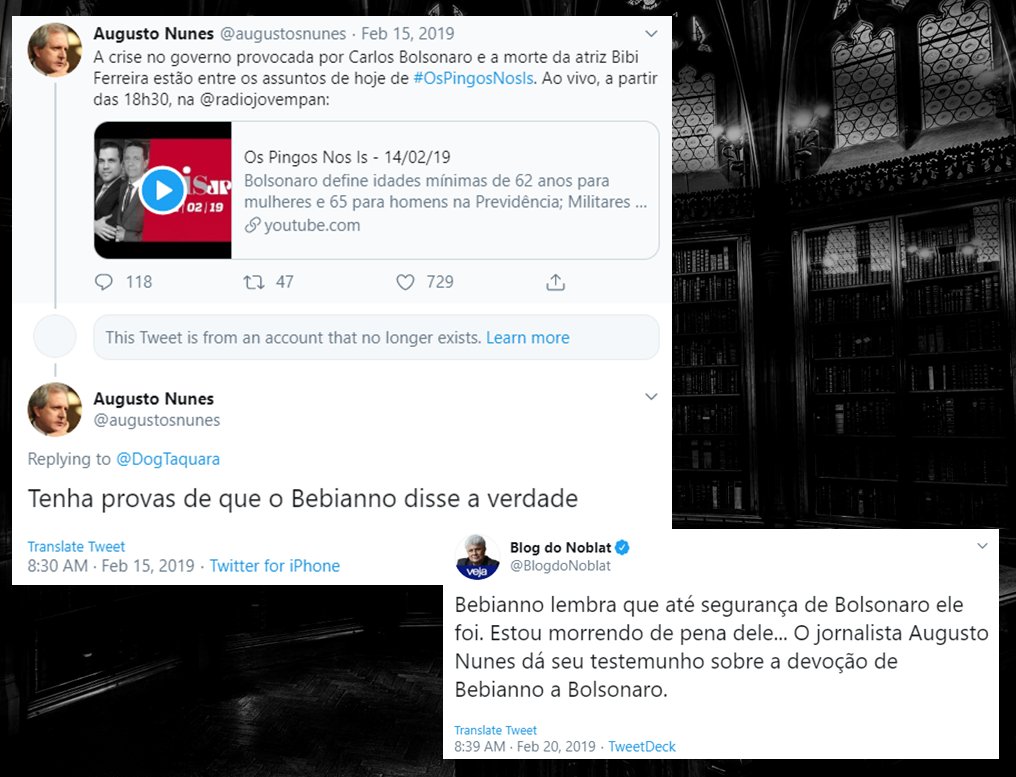
Task: Click Twitter for iPhone source link
Action: pyautogui.click(x=274, y=566)
